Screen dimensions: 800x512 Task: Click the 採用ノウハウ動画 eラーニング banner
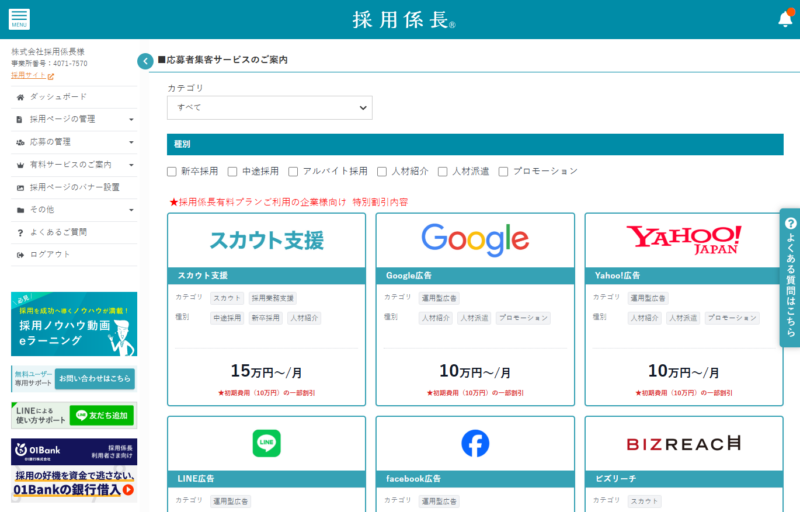74,324
